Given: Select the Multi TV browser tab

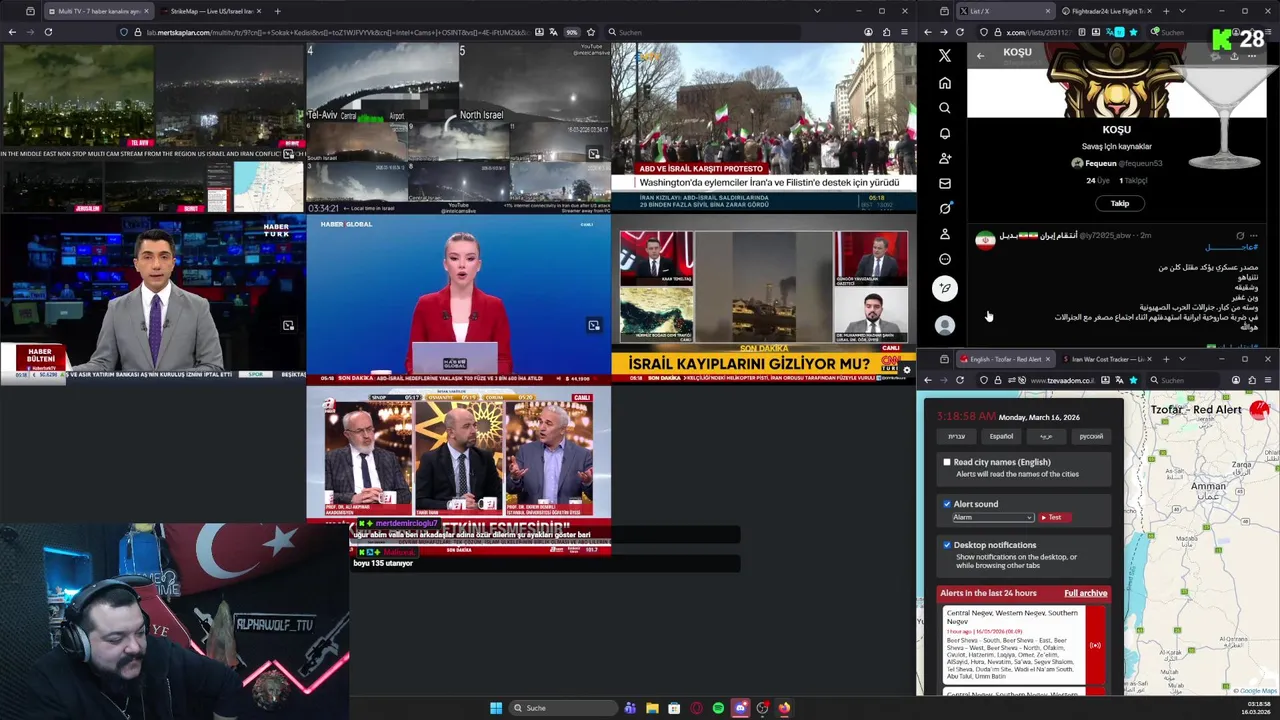Looking at the screenshot, I should click(x=97, y=11).
